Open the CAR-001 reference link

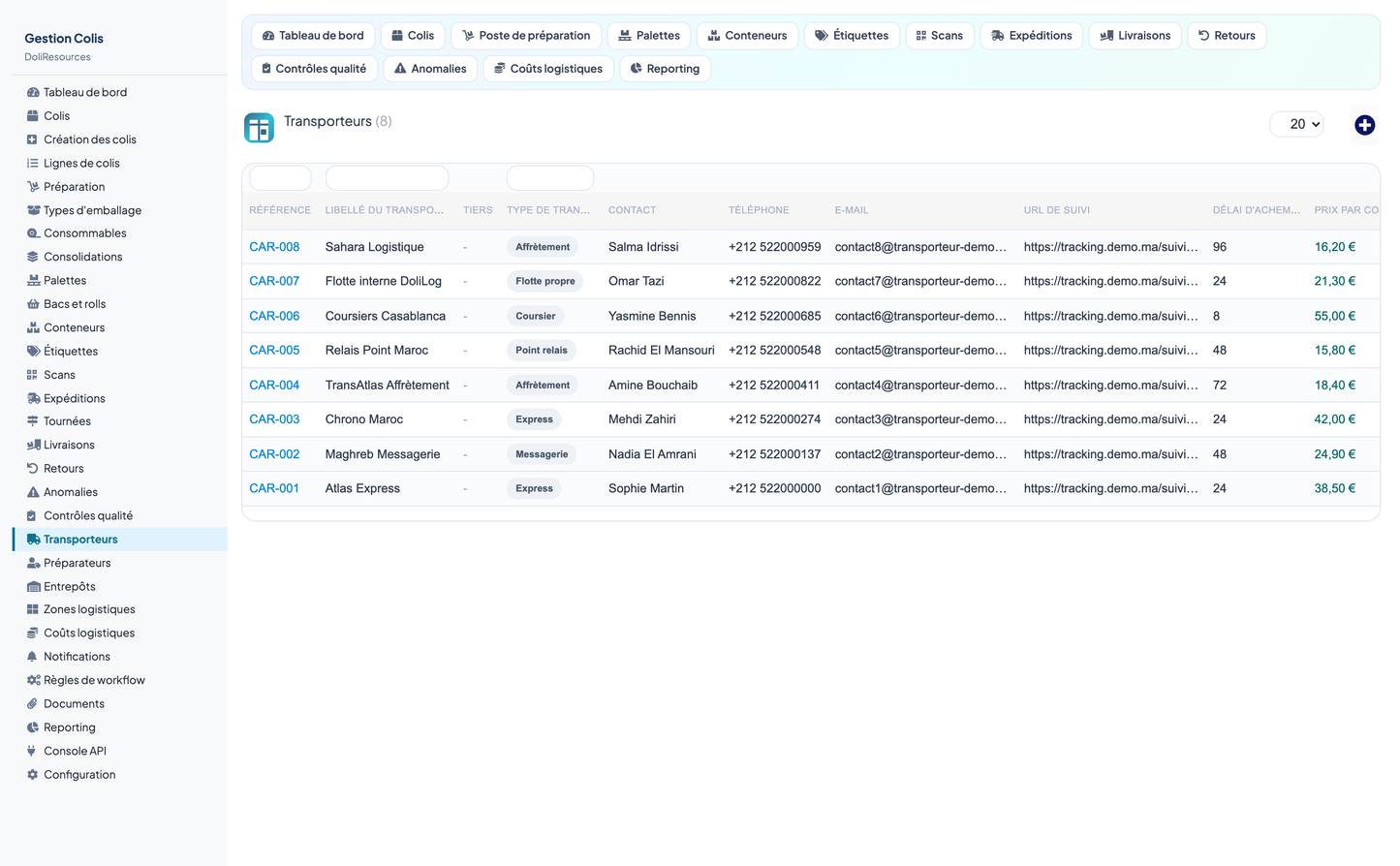pos(274,488)
